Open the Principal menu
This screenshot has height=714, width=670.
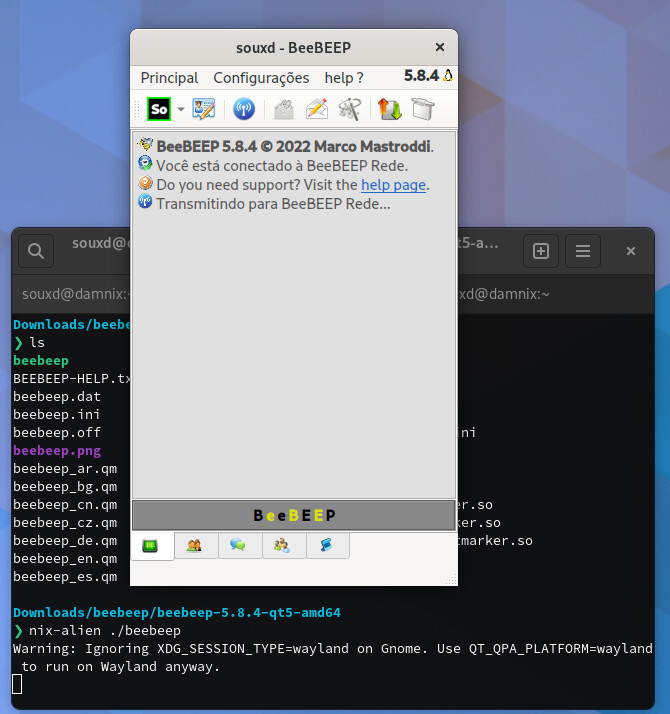point(169,77)
